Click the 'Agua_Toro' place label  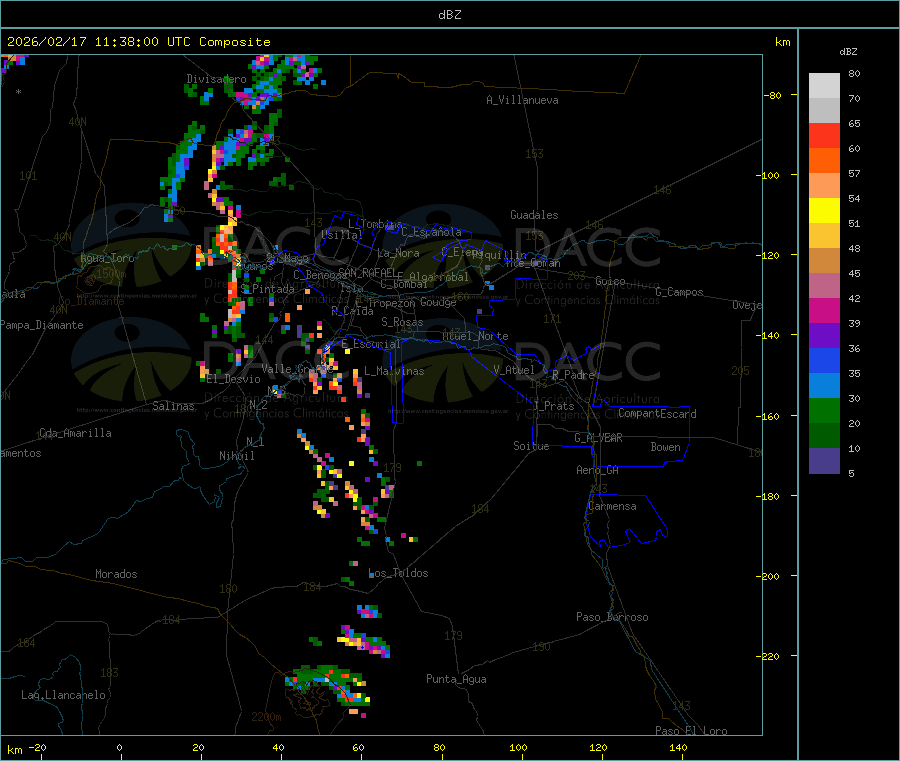pyautogui.click(x=107, y=258)
